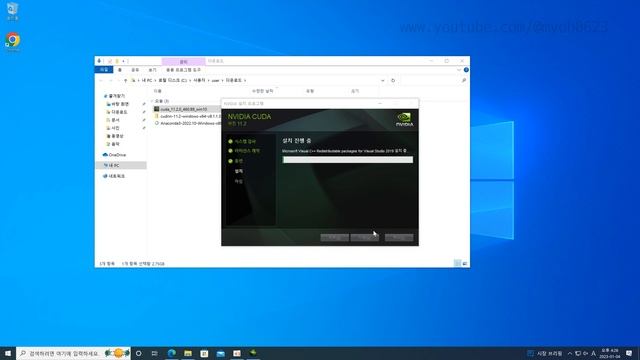The width and height of the screenshot is (640, 360).
Task: Open the address bar history dropdown
Action: [382, 81]
